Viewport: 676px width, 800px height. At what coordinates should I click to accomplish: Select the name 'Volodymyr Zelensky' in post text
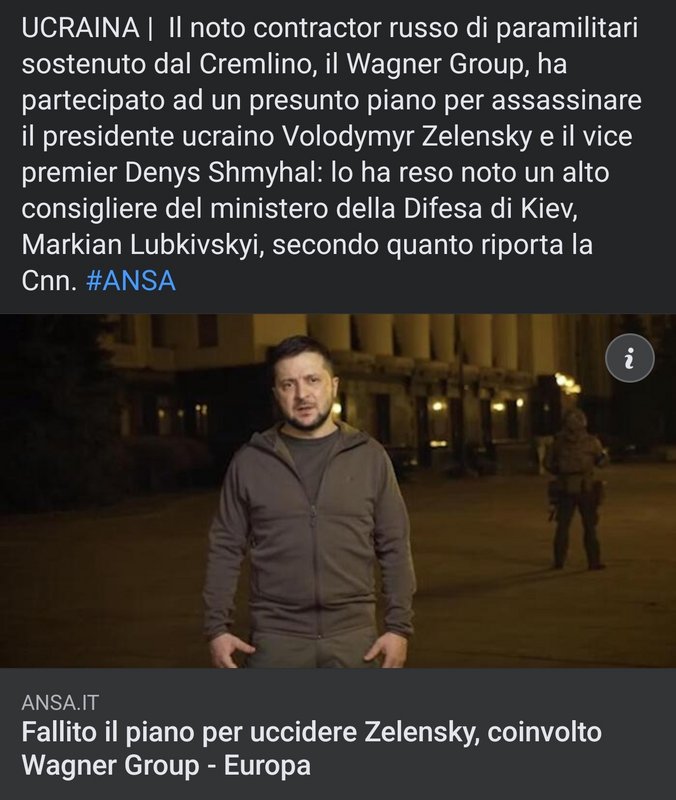point(406,136)
